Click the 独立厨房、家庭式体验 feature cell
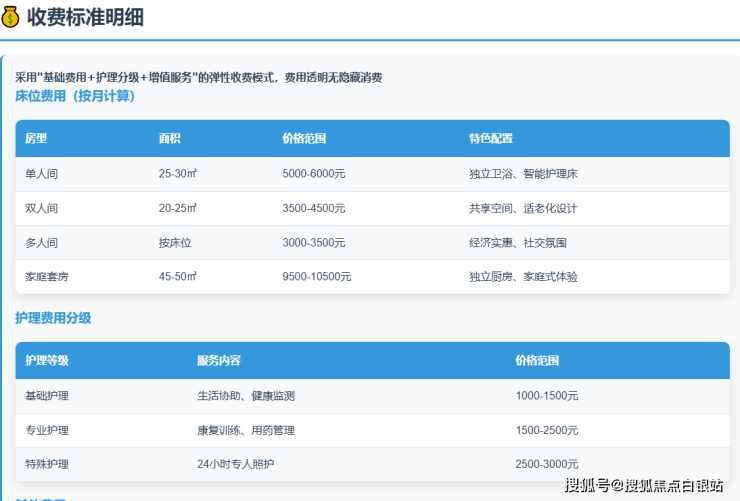Screen dimensions: 740x501 tap(523, 276)
